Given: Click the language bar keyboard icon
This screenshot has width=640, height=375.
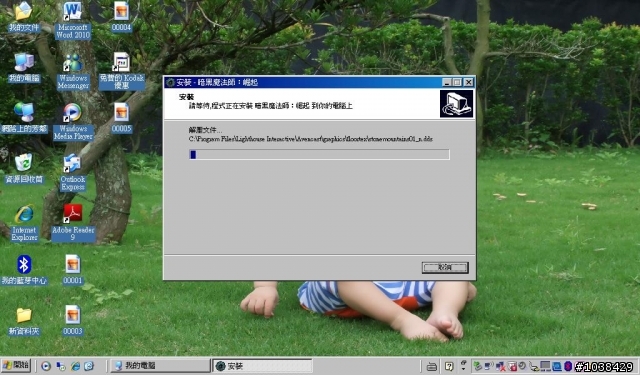Looking at the screenshot, I should tap(432, 366).
